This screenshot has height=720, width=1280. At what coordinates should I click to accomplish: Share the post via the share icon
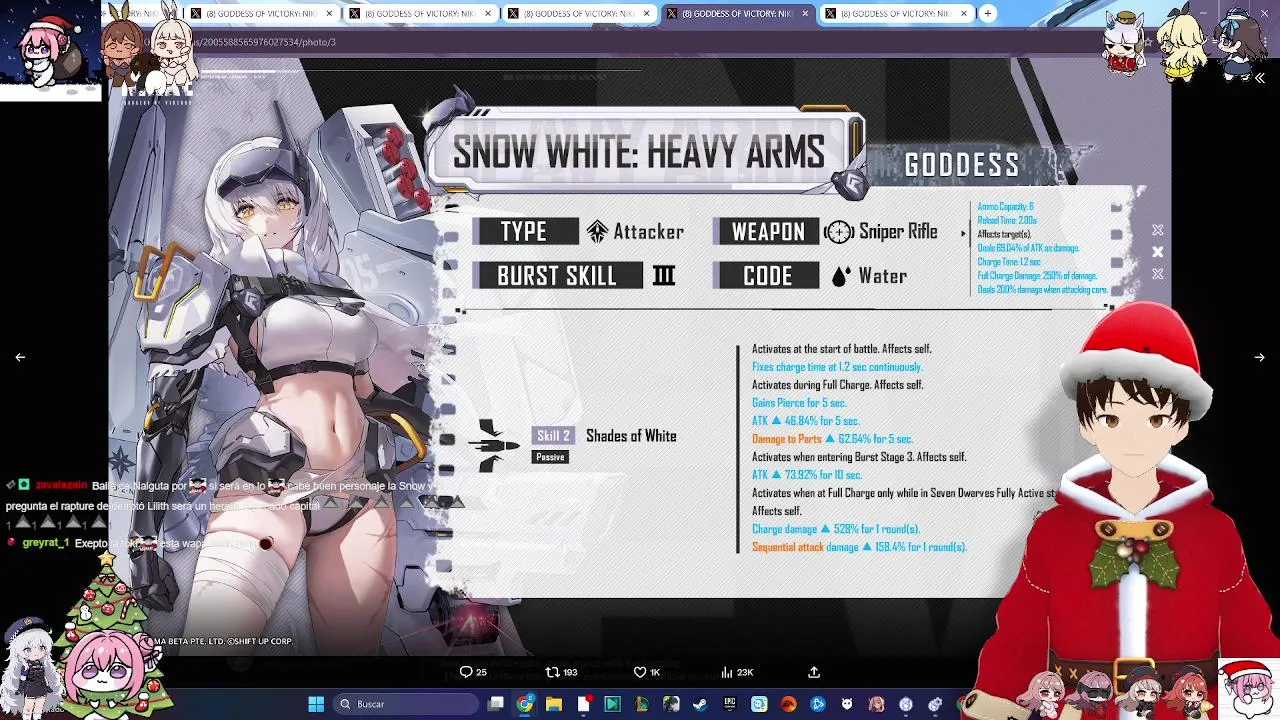click(x=814, y=672)
